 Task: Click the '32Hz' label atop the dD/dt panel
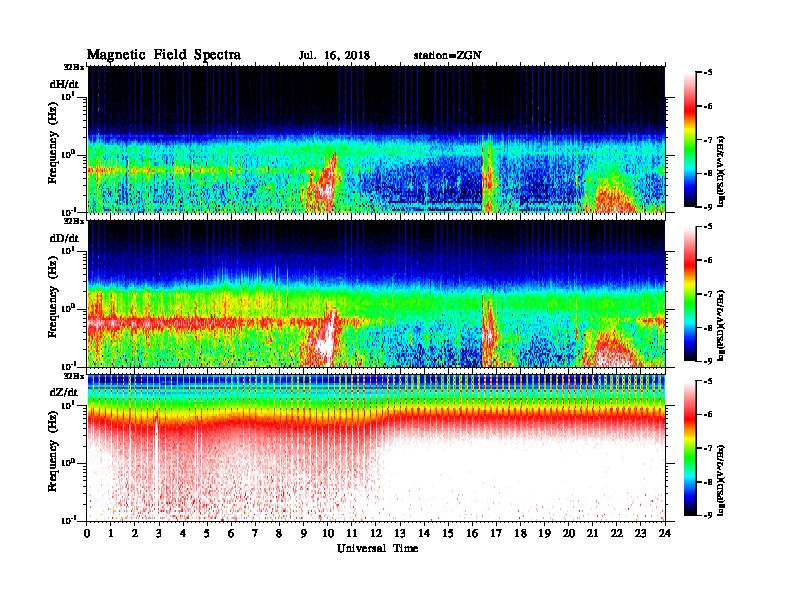pyautogui.click(x=74, y=221)
